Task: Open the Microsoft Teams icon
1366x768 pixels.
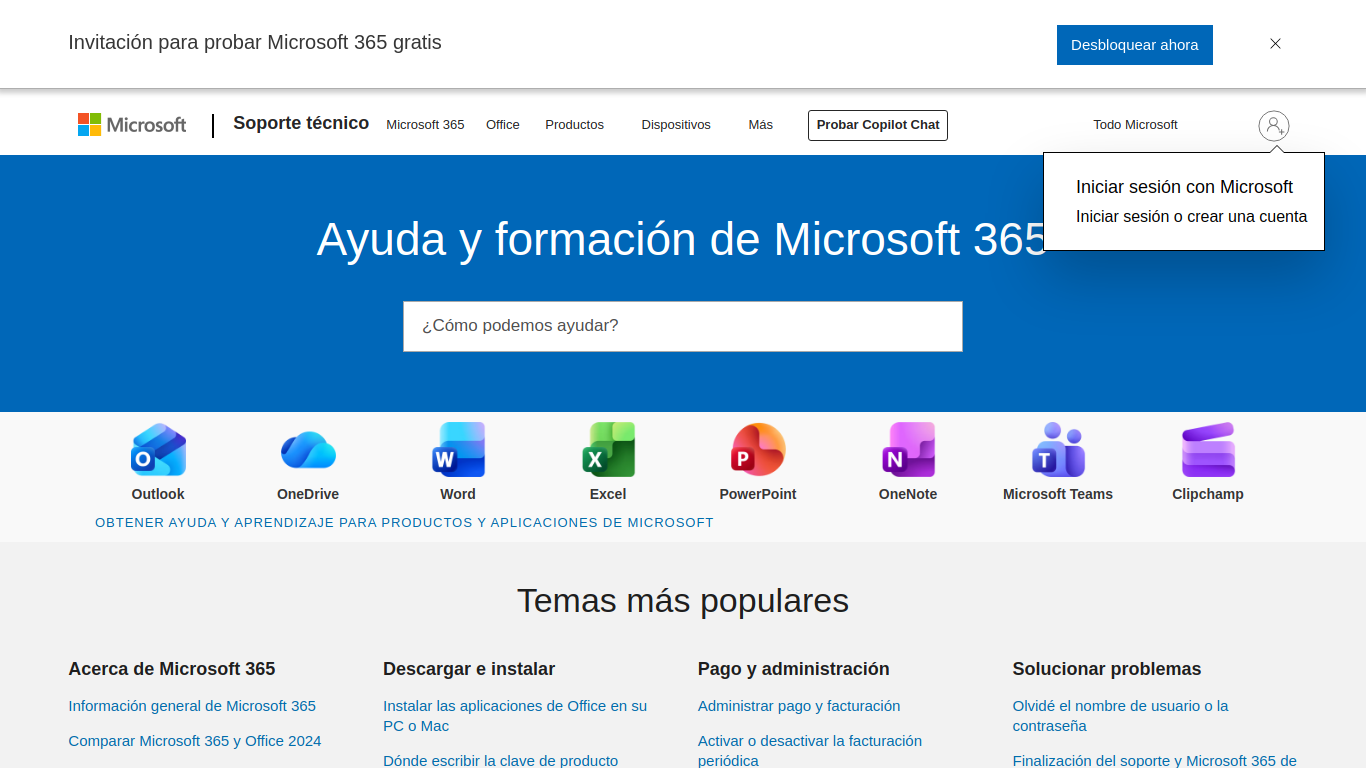Action: click(x=1058, y=450)
